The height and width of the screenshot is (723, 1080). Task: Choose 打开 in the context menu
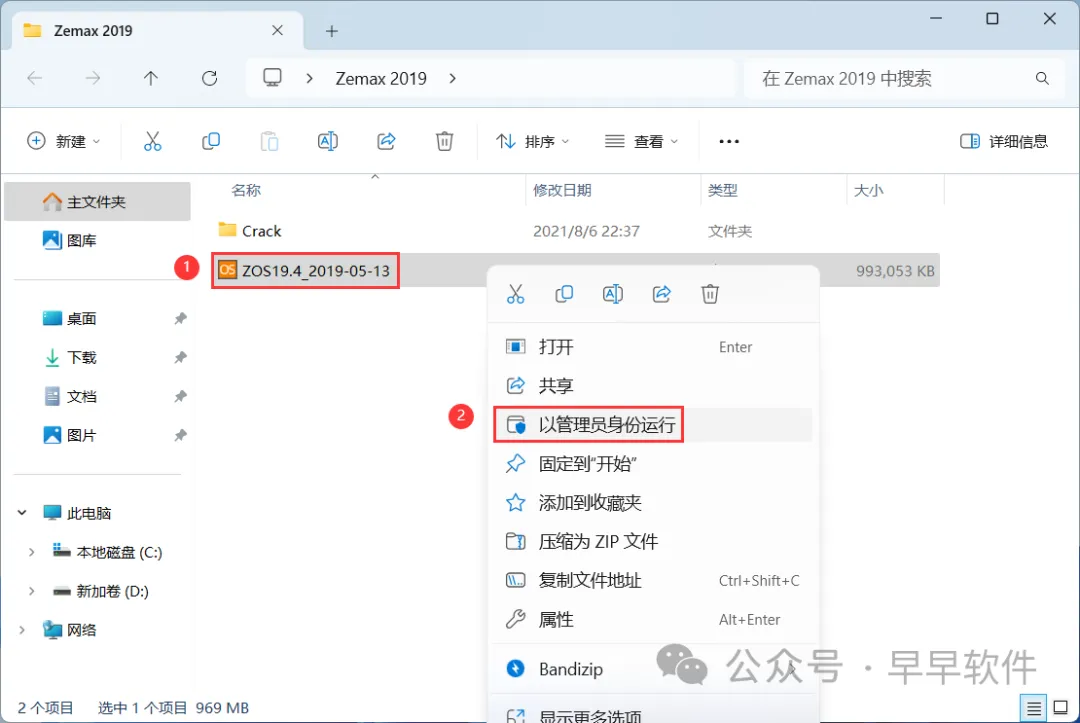(653, 346)
